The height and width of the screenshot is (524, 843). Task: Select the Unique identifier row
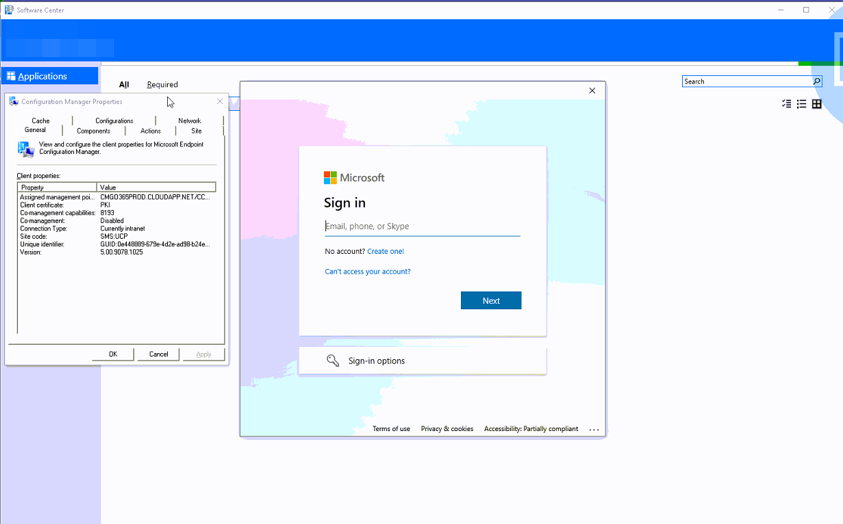(116, 244)
